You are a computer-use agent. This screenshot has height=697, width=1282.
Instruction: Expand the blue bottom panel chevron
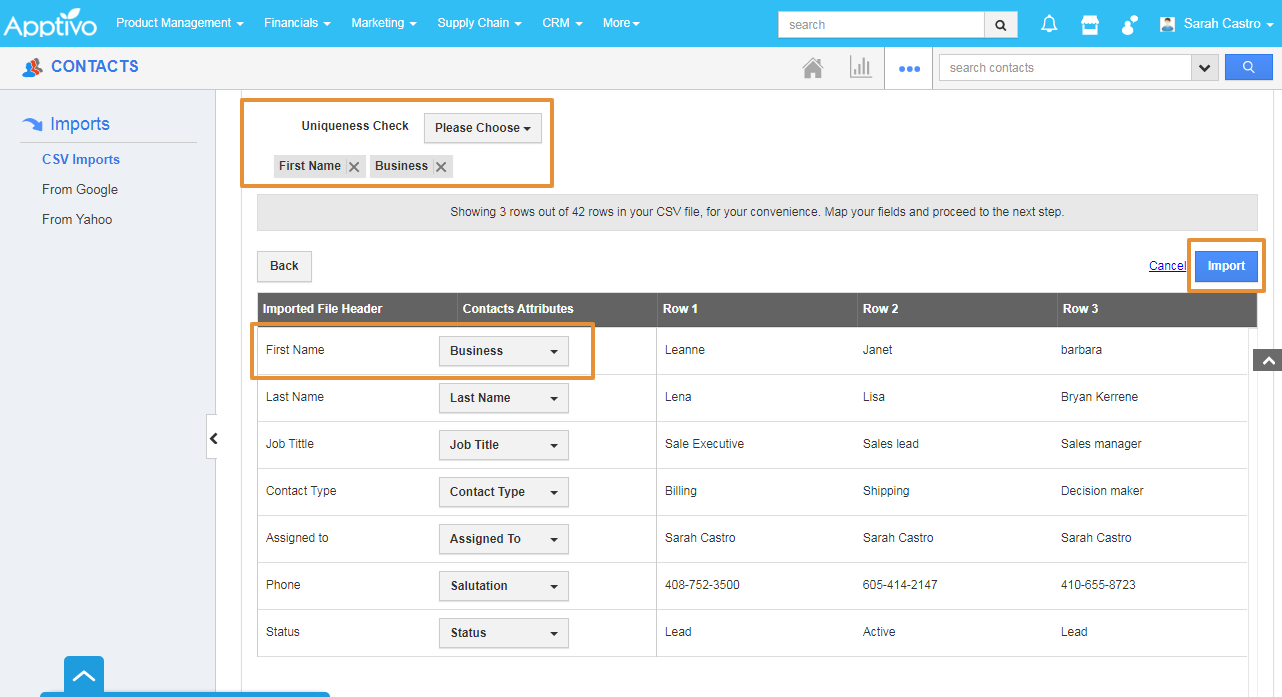tap(84, 676)
